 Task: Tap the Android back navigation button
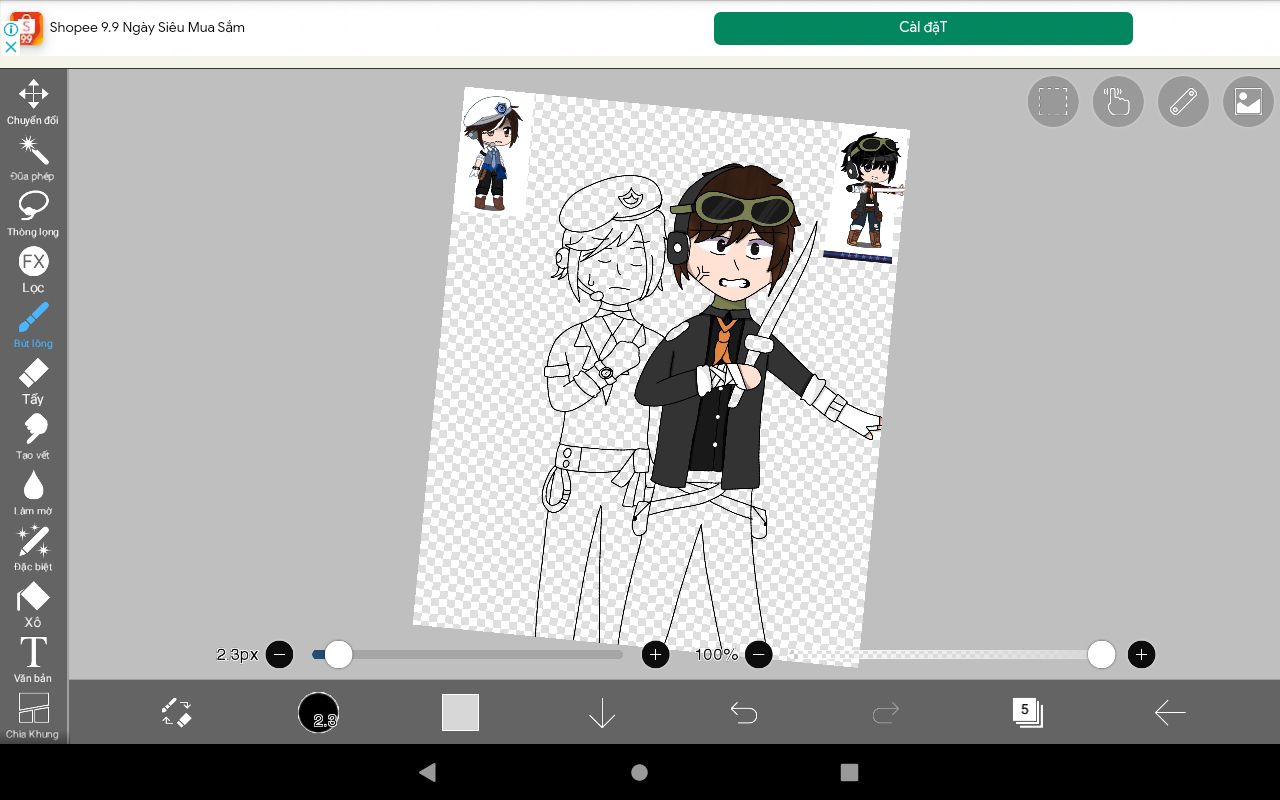[427, 772]
